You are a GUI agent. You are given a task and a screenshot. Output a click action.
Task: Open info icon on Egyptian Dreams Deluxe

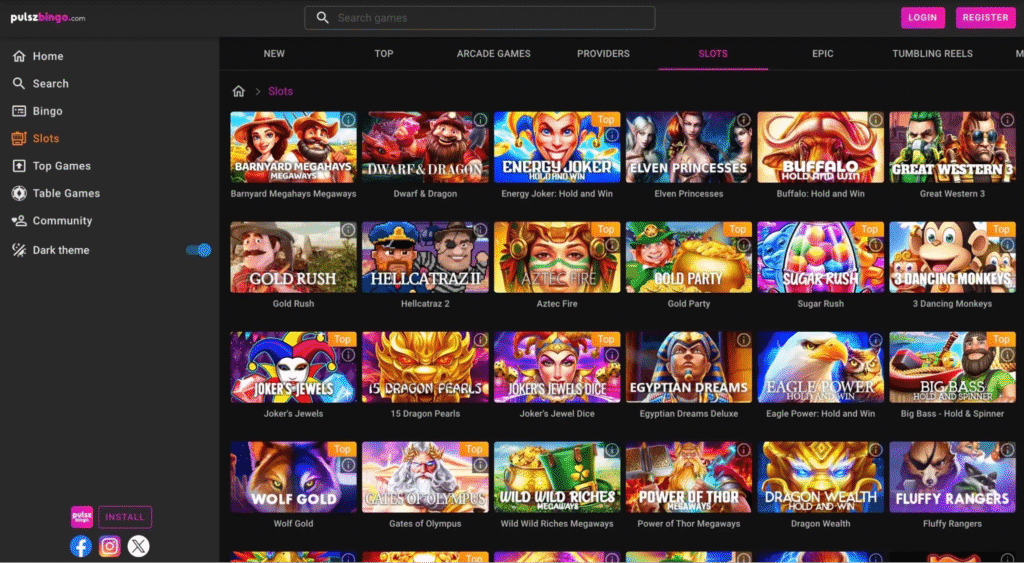pyautogui.click(x=743, y=340)
